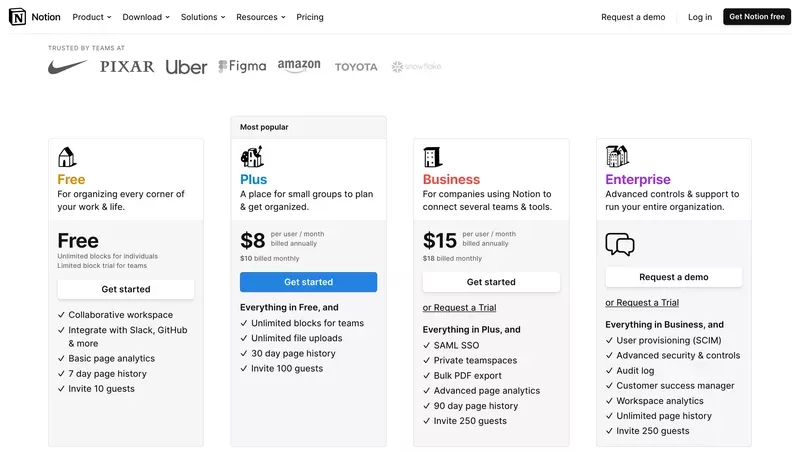The image size is (800, 452).
Task: Click the Free plan house icon
Action: click(67, 157)
